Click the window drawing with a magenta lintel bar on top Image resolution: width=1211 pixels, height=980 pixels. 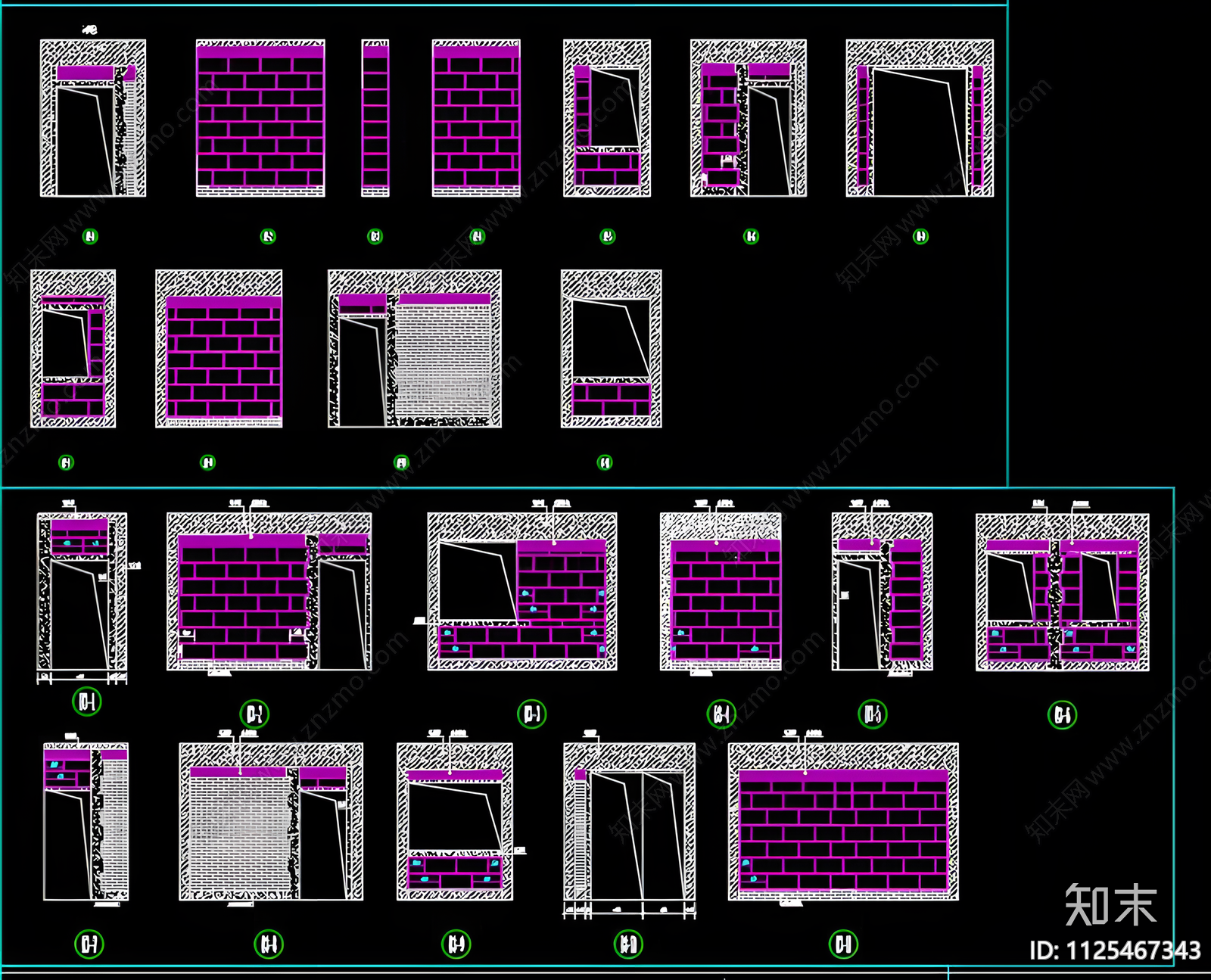455,822
